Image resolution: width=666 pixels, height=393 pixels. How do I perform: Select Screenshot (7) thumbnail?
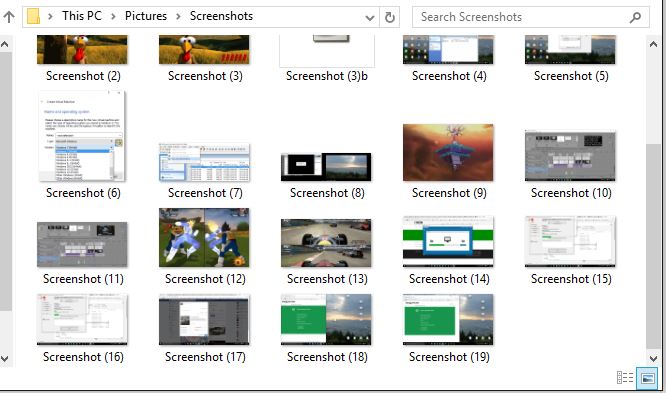204,162
